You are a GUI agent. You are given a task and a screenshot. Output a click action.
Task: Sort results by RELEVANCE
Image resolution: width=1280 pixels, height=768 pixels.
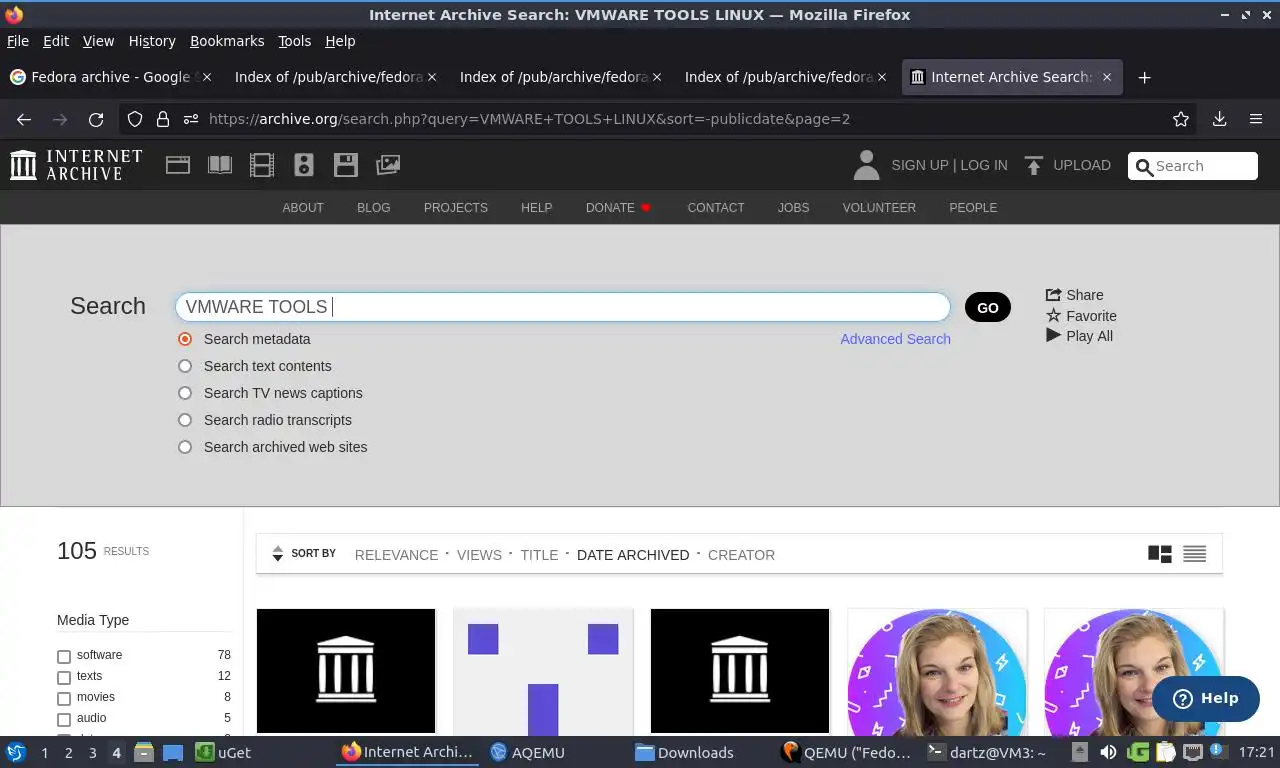coord(396,555)
